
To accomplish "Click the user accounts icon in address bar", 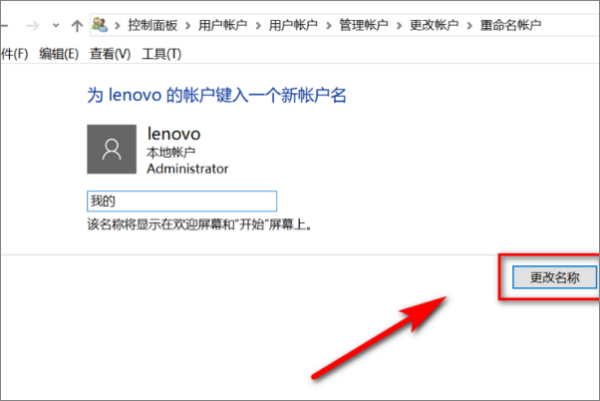I will (100, 25).
